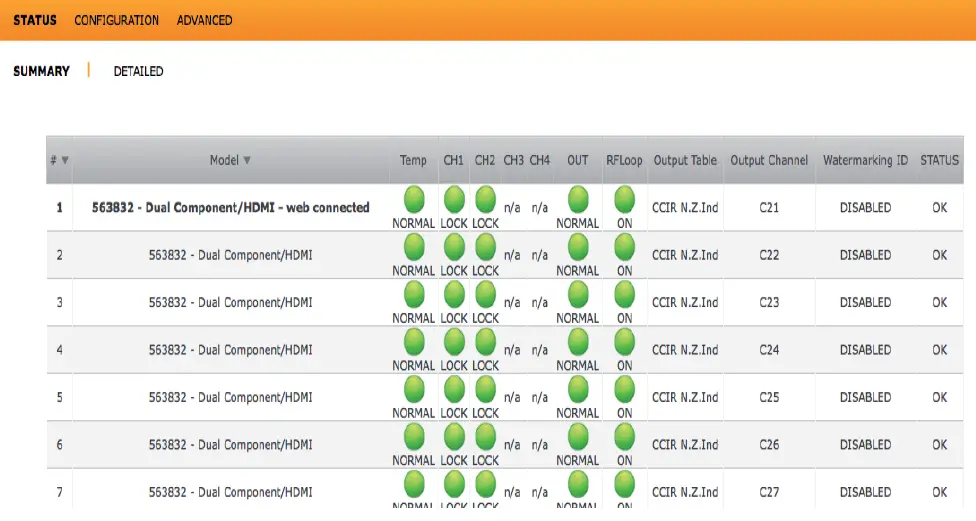Screen dimensions: 976x521
Task: Sort table by Model column arrow
Action: 246,160
